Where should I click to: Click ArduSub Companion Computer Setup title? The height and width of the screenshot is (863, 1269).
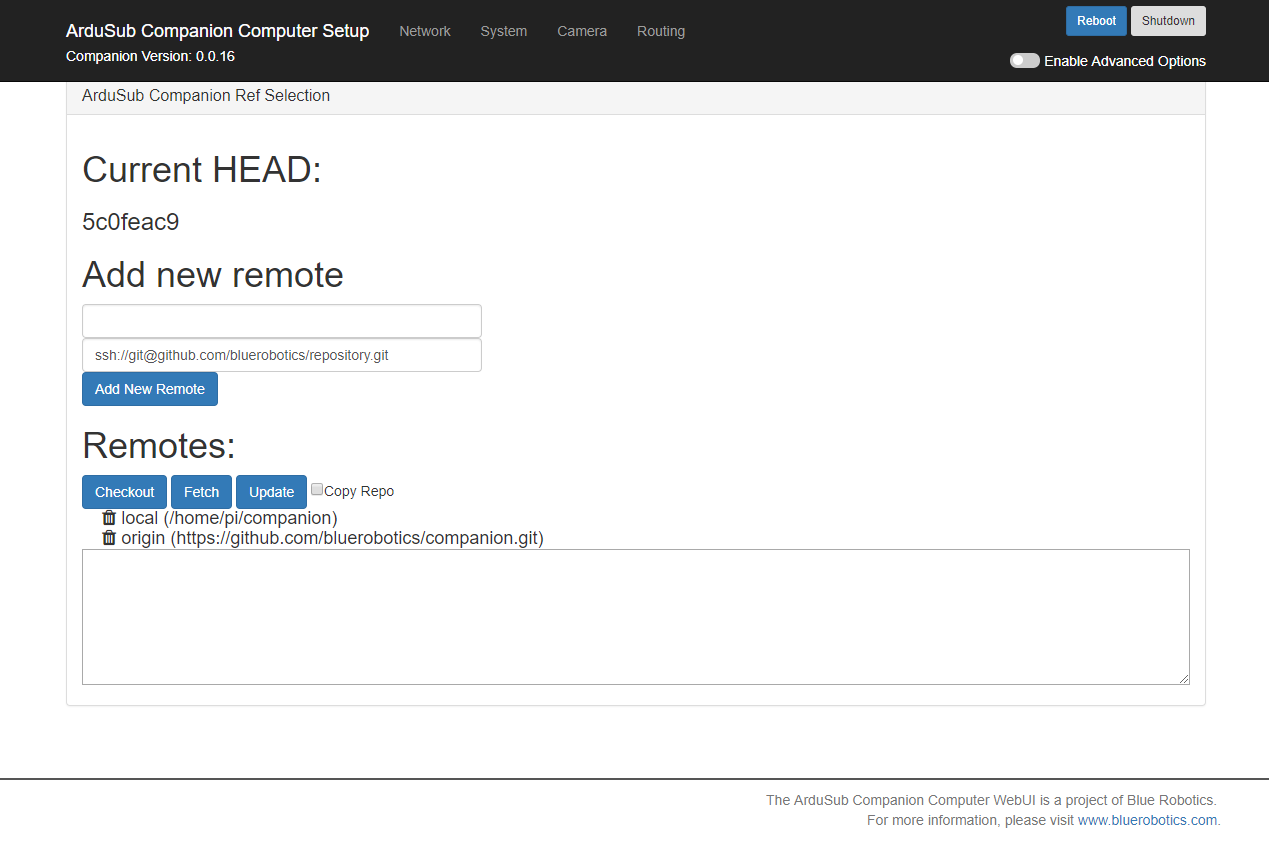(217, 31)
